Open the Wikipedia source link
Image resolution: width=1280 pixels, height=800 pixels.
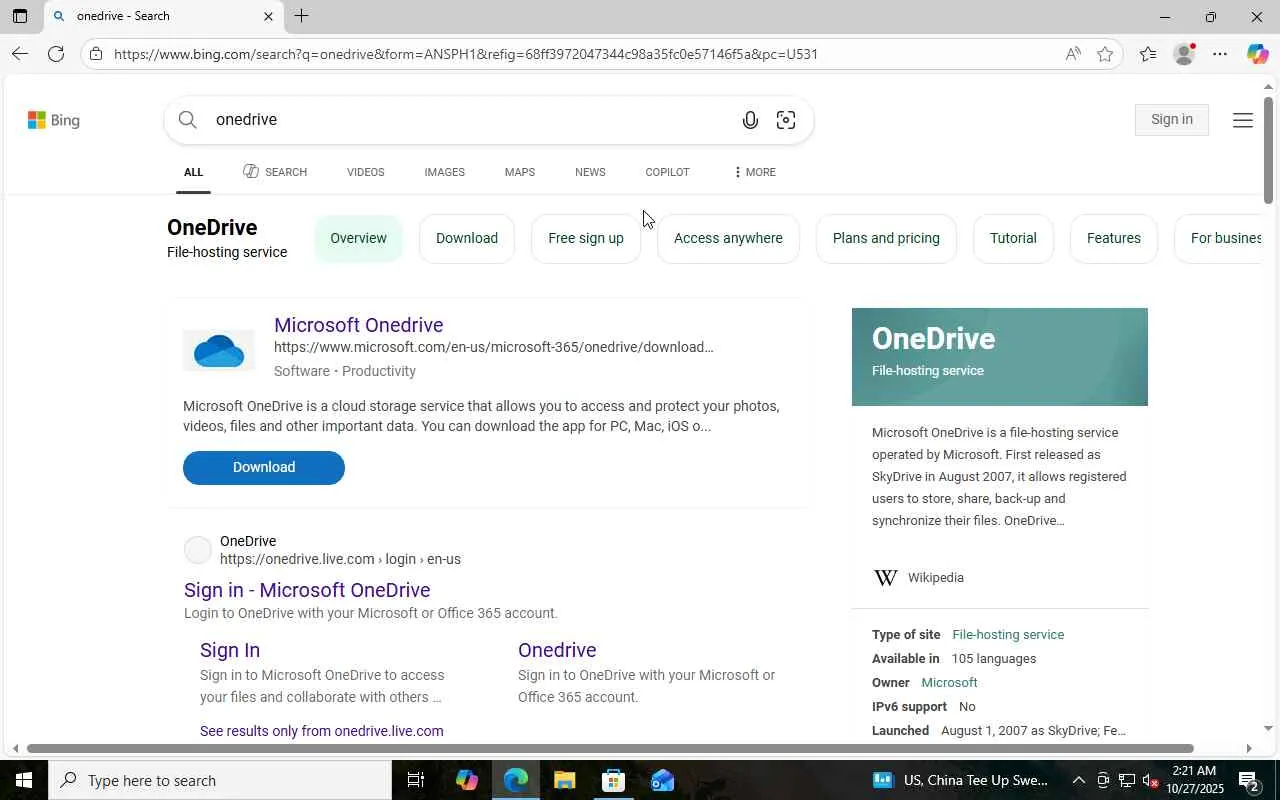point(935,578)
